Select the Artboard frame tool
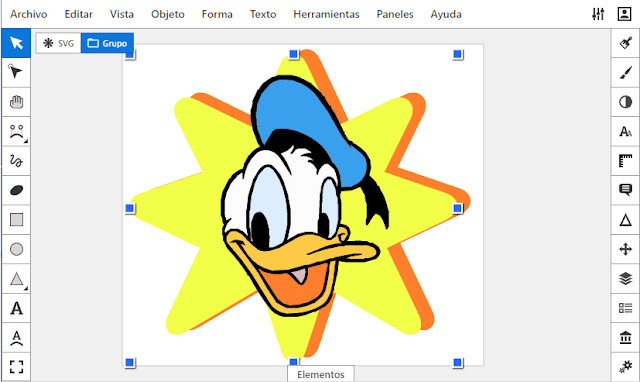This screenshot has height=382, width=640. 16,367
